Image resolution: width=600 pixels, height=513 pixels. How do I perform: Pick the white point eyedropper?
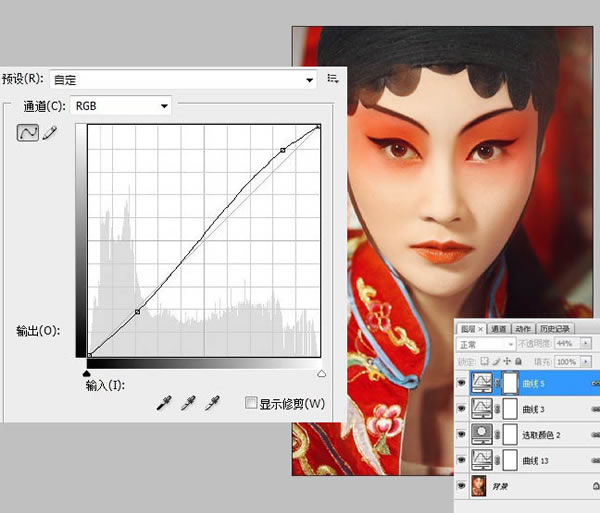click(212, 403)
